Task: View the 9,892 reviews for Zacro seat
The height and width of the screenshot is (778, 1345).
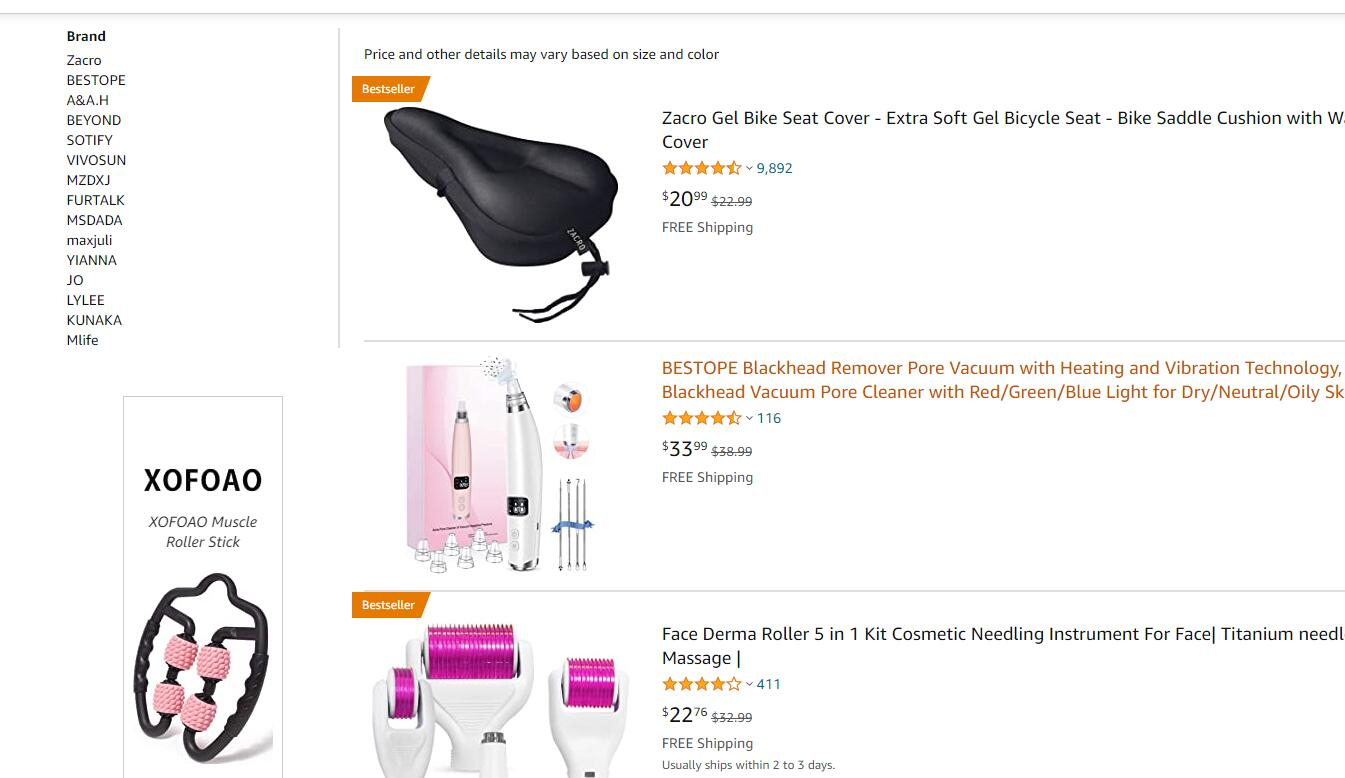Action: (774, 168)
